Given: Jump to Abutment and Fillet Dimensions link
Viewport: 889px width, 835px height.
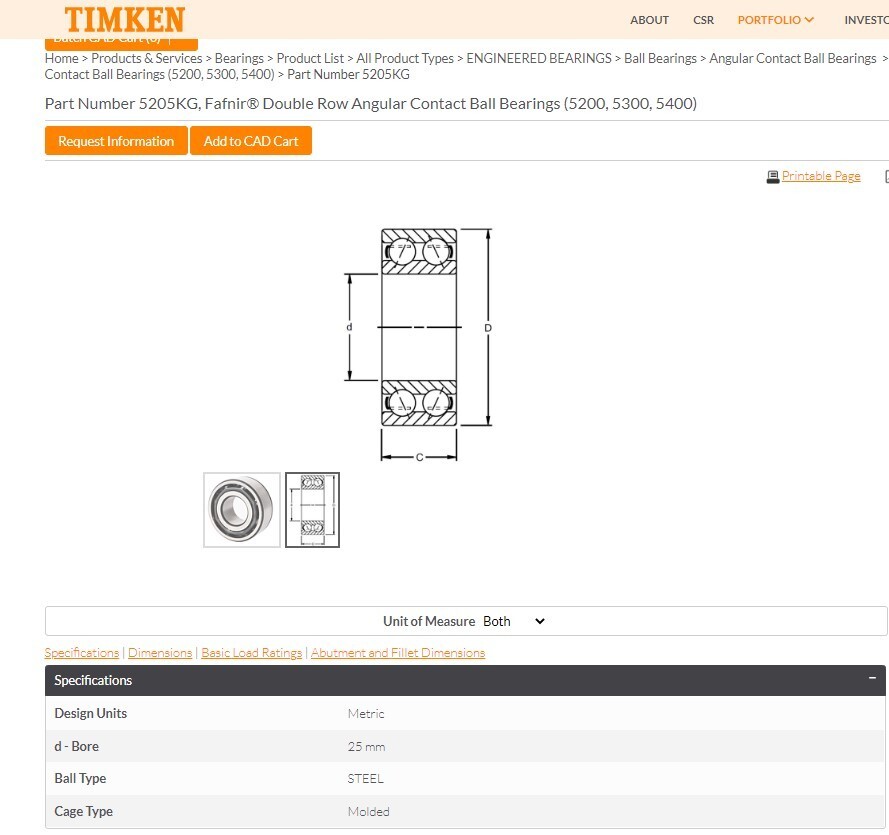Looking at the screenshot, I should [x=397, y=652].
